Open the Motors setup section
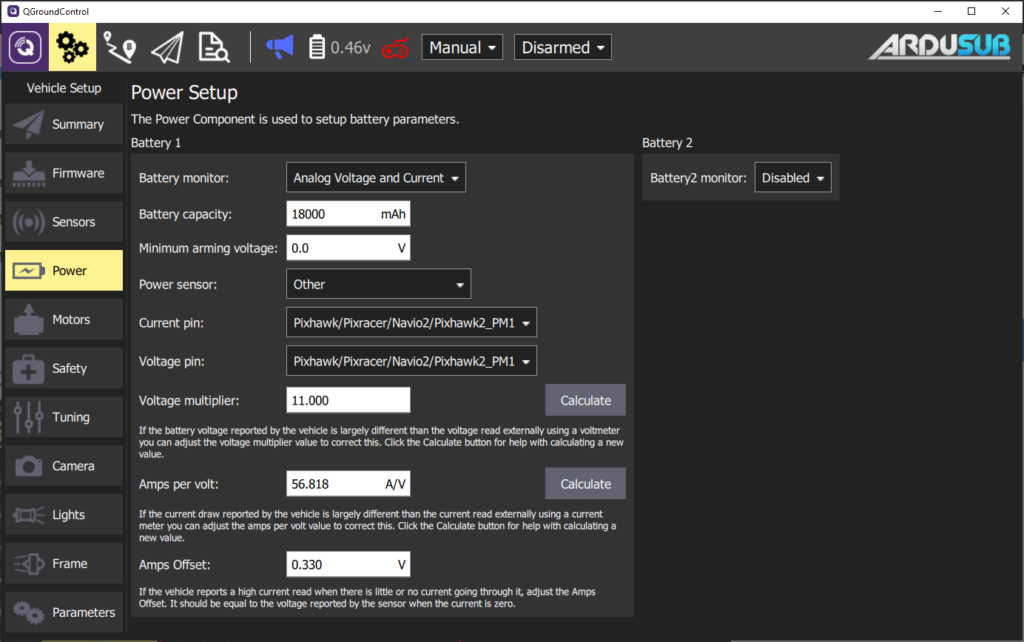1024x642 pixels. tap(63, 319)
